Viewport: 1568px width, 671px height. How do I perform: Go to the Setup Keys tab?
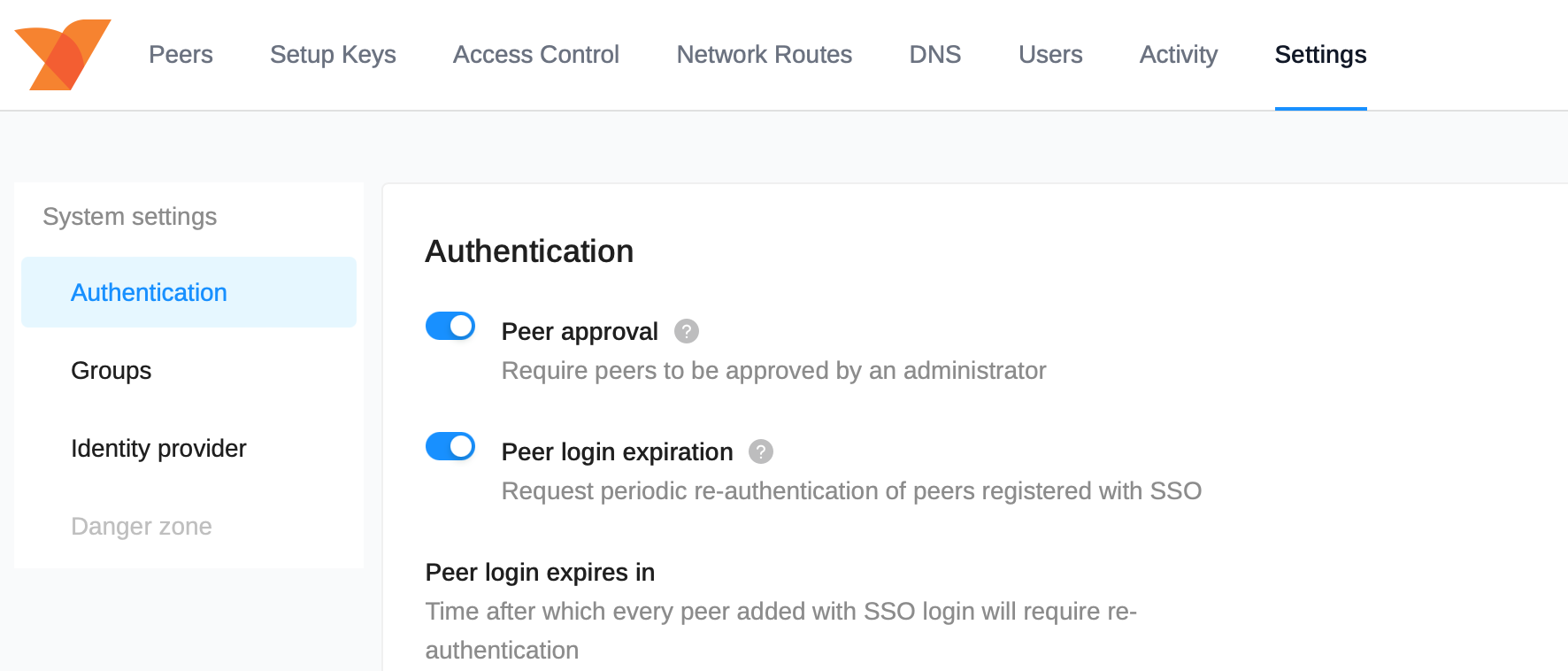pos(333,55)
